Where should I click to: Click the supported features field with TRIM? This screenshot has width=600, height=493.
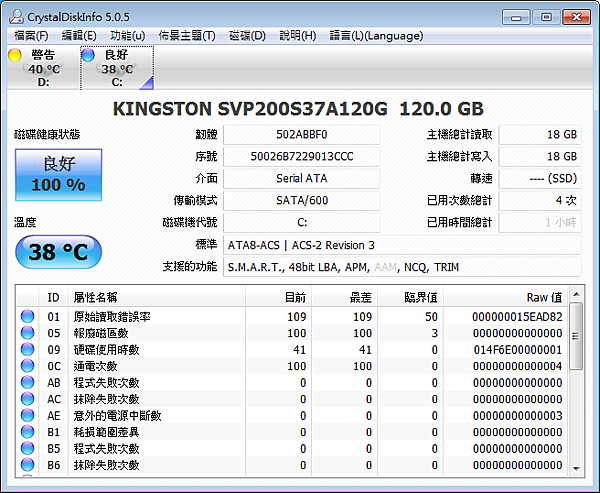click(402, 267)
